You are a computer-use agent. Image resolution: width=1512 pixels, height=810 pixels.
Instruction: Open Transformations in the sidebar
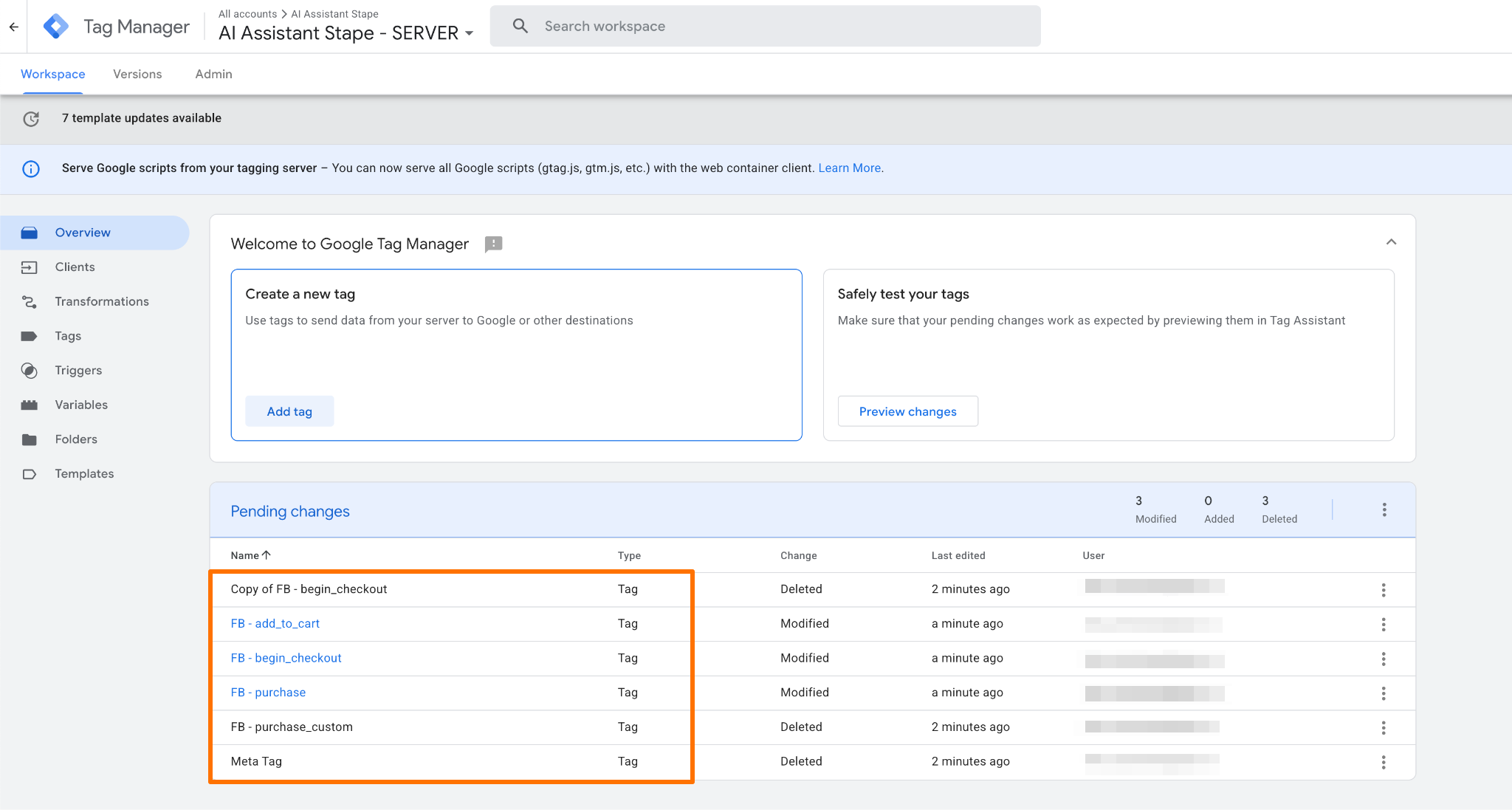point(94,301)
